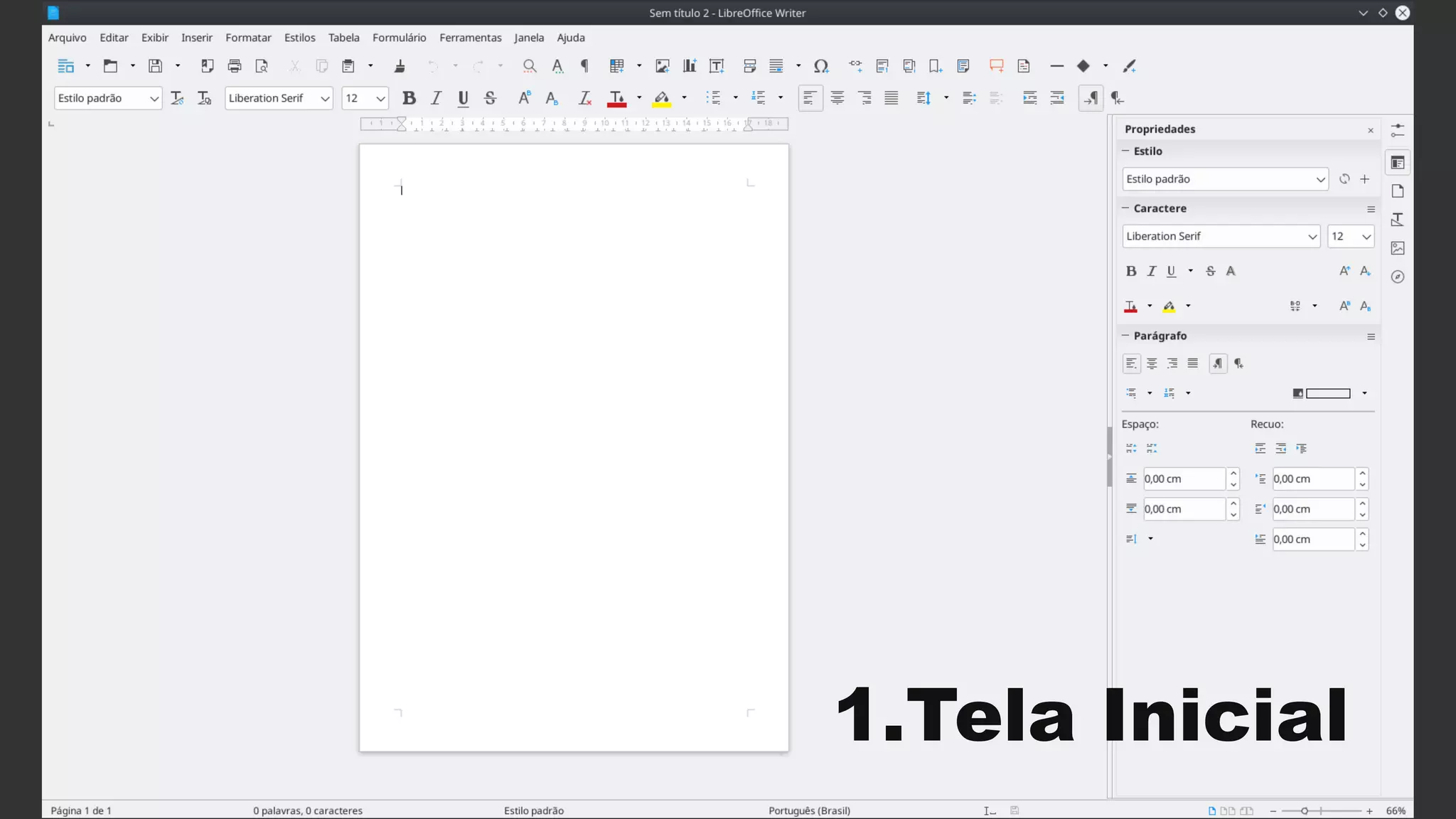Image resolution: width=1456 pixels, height=819 pixels.
Task: Click the Export as PDF icon
Action: 207,66
